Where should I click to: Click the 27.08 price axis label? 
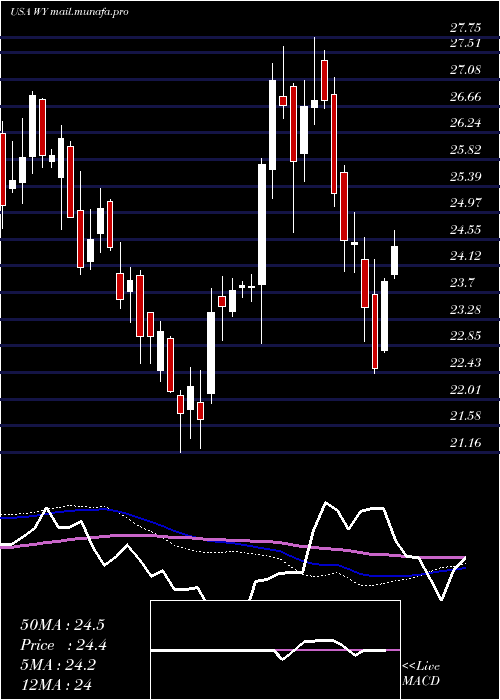[466, 70]
